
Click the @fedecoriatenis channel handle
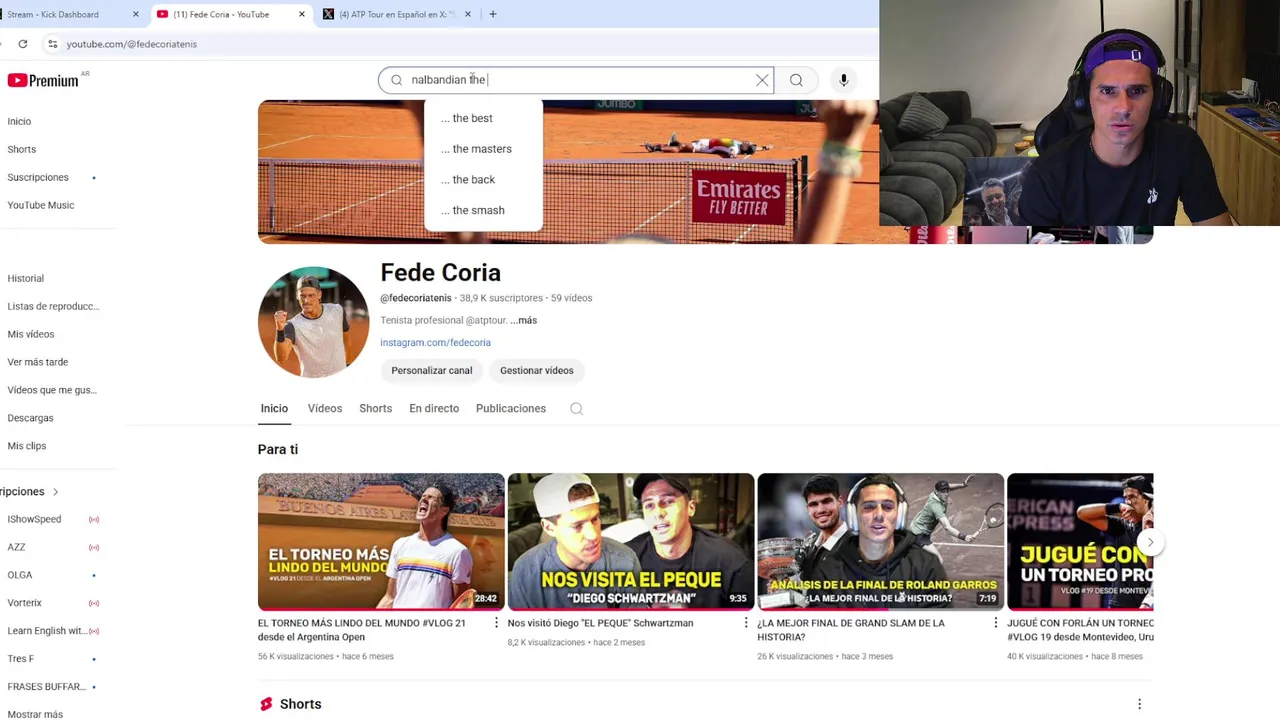point(416,298)
